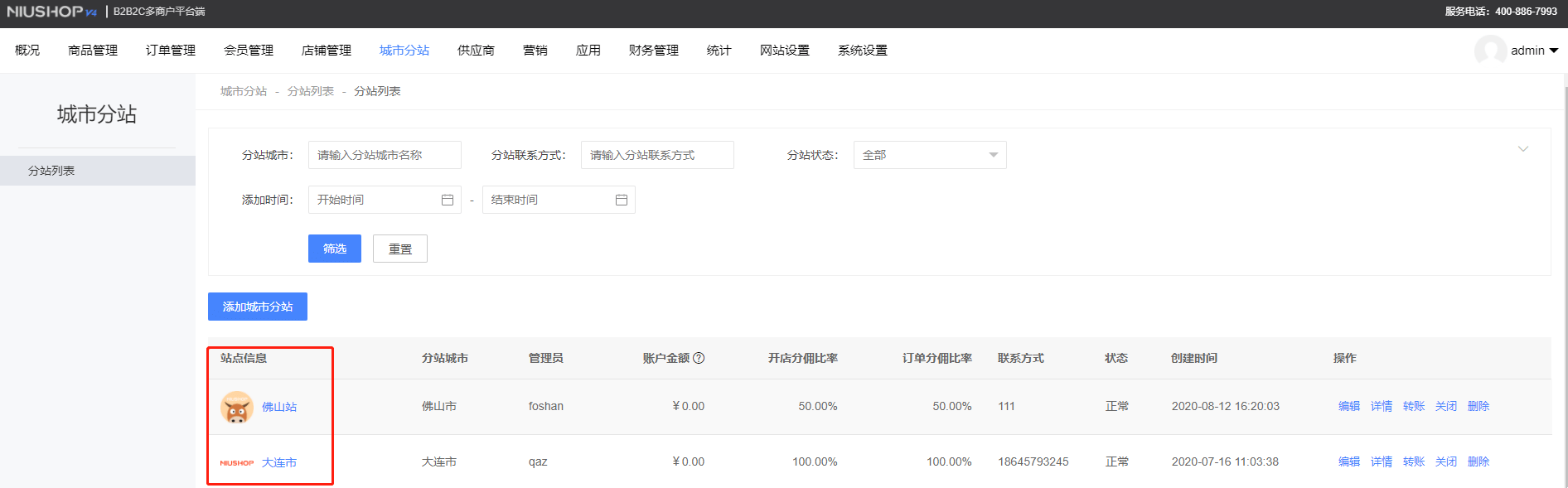Open the 大连市 NIUSHOP logo thumbnail

(237, 462)
